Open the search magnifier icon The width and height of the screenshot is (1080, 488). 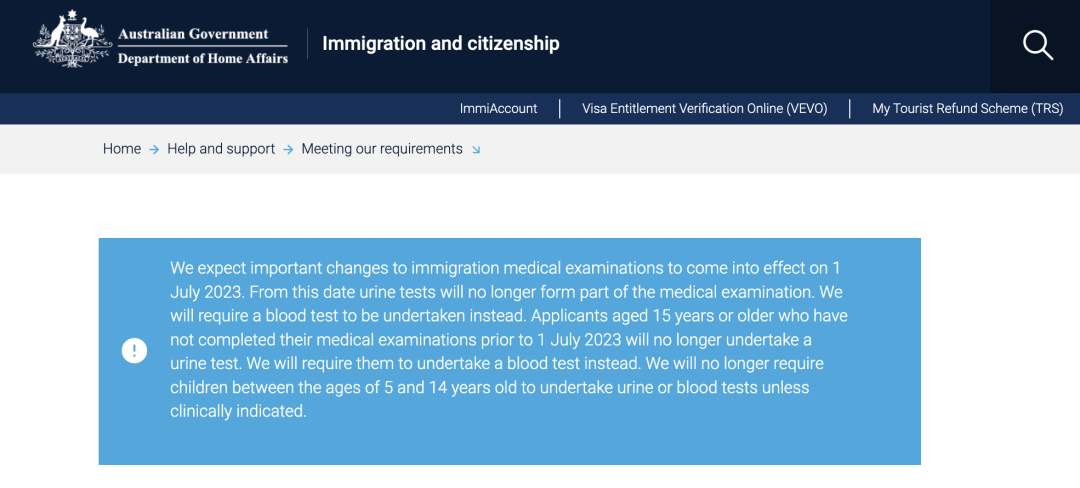click(1037, 45)
